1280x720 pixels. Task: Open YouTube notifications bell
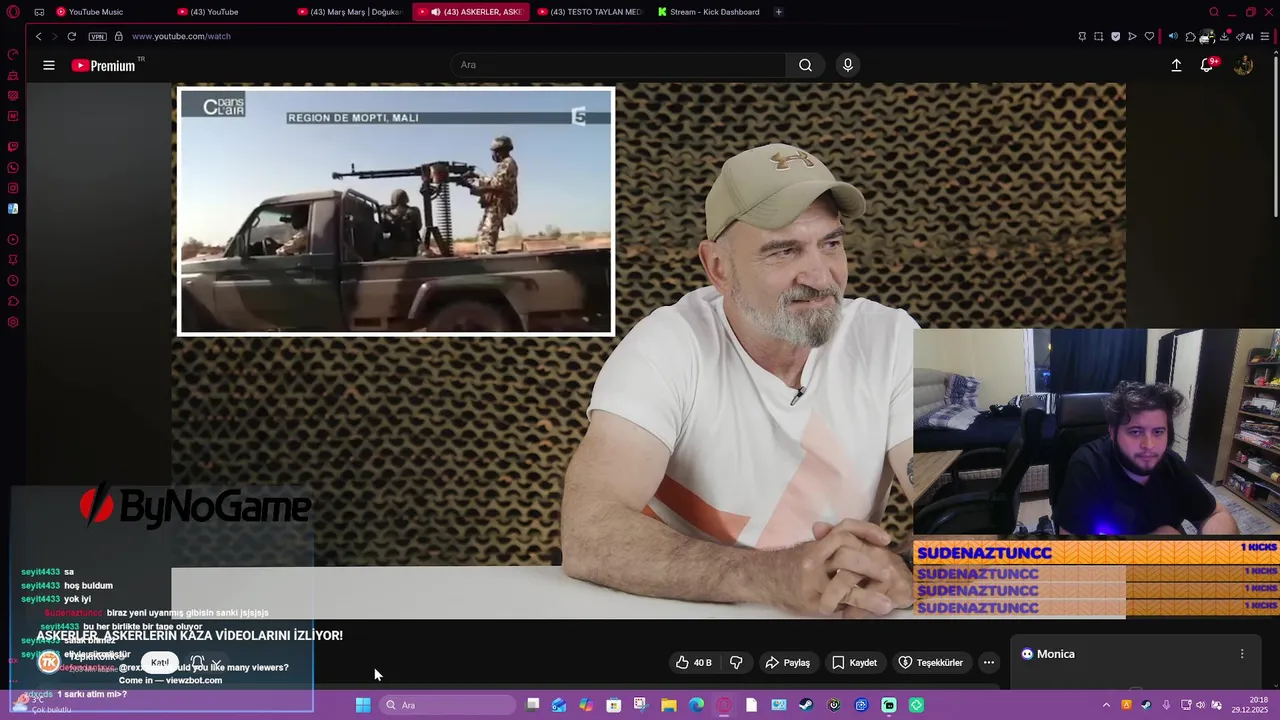tap(1207, 65)
